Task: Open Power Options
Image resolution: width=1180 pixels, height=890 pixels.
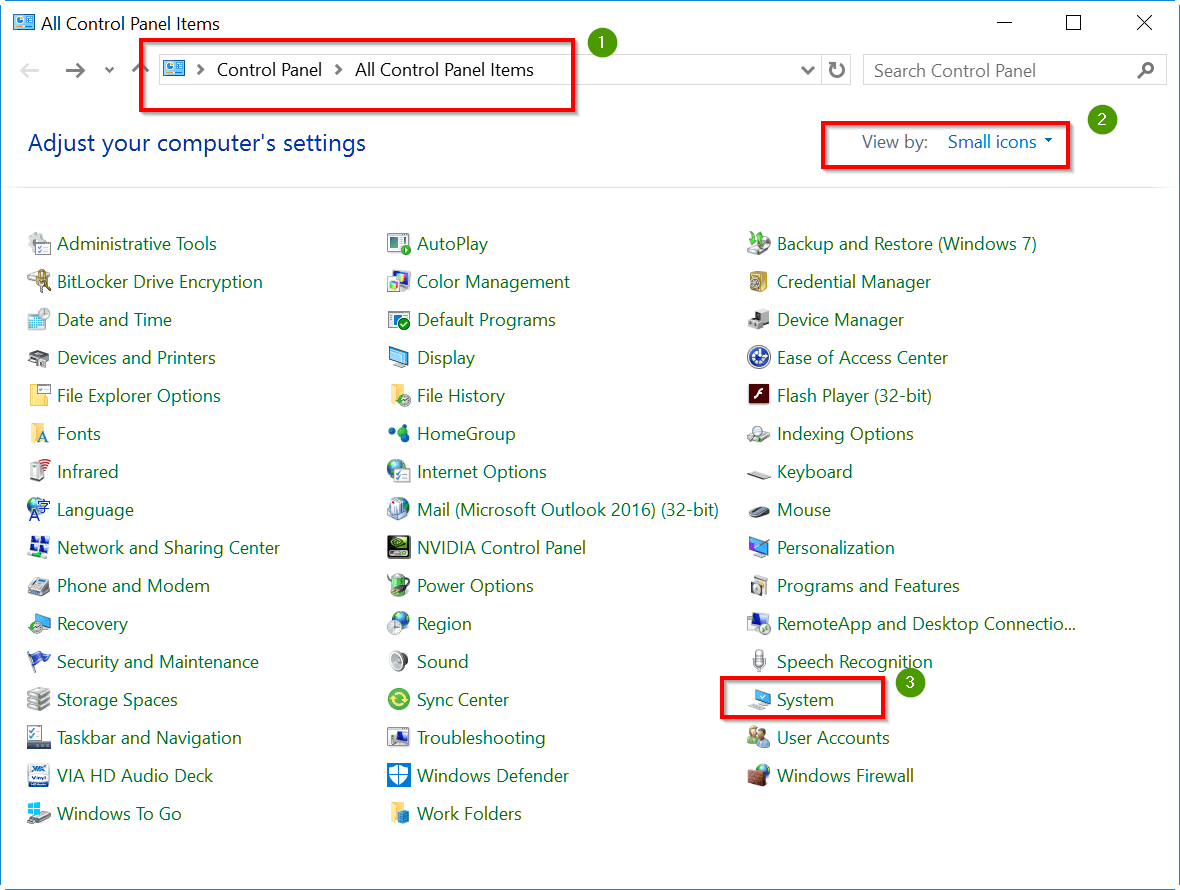Action: 473,585
